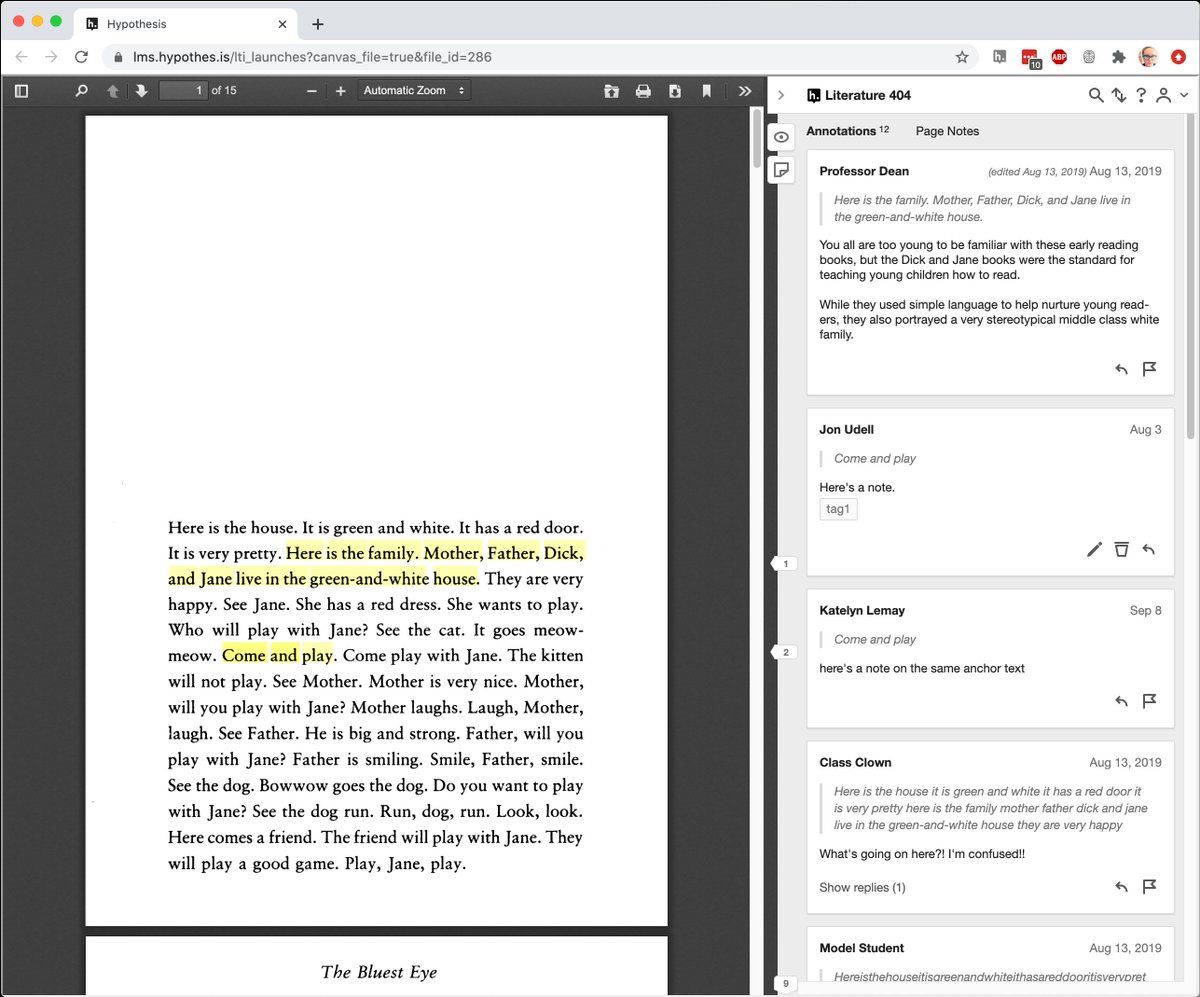
Task: Zoom in the PDF with plus
Action: [340, 91]
